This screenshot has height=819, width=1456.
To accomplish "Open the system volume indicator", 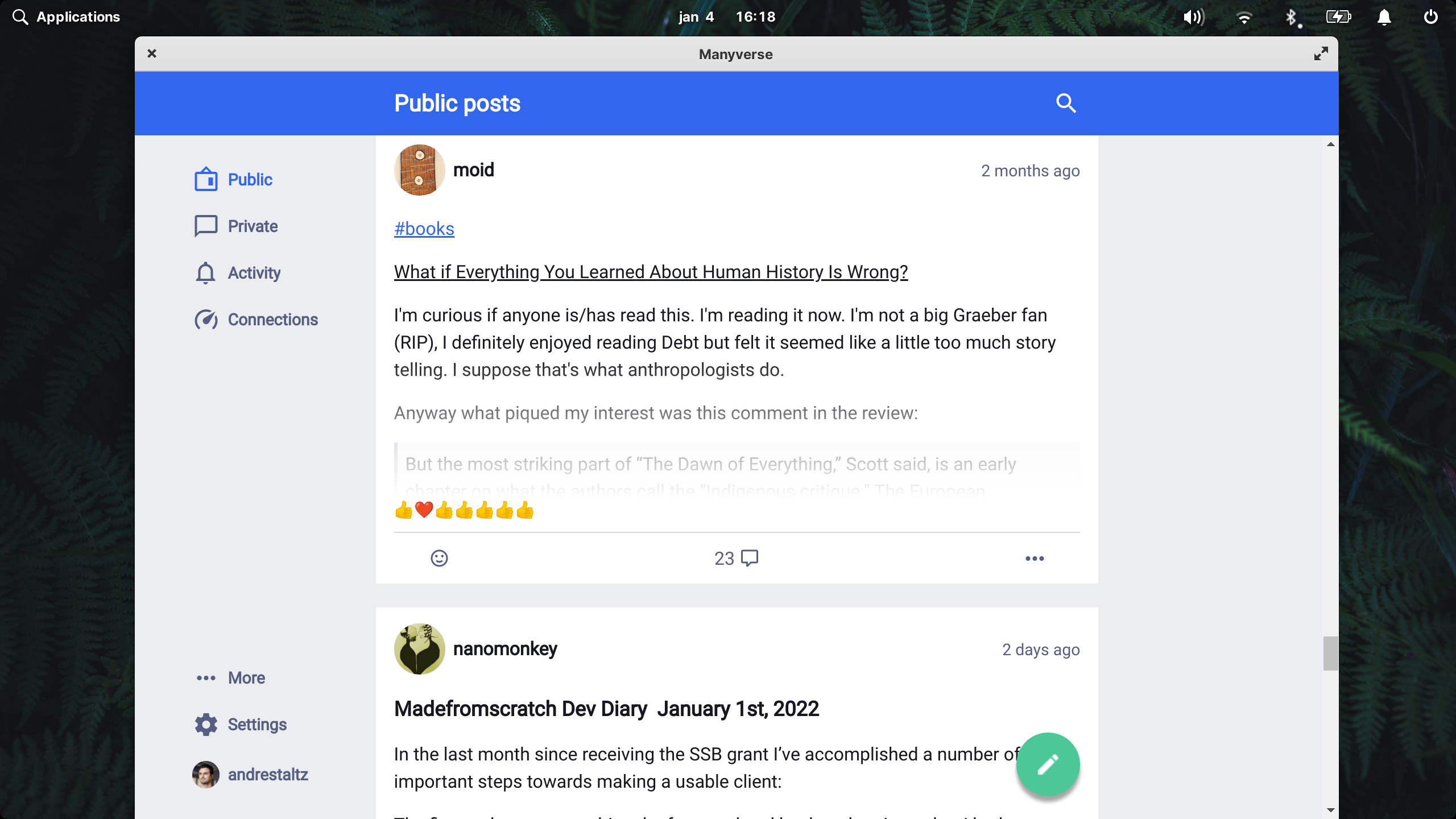I will click(1194, 17).
